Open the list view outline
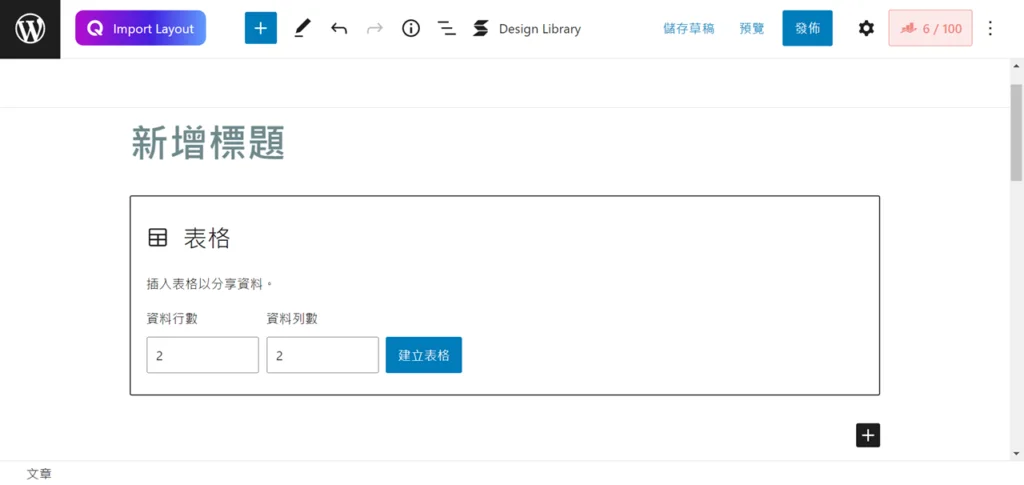 click(x=447, y=28)
